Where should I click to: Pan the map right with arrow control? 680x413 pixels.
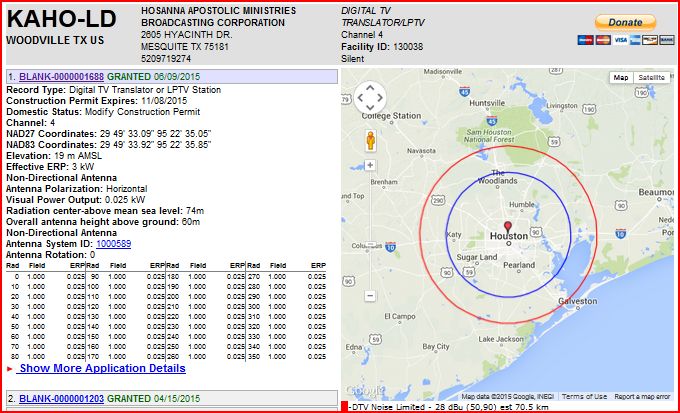click(380, 98)
